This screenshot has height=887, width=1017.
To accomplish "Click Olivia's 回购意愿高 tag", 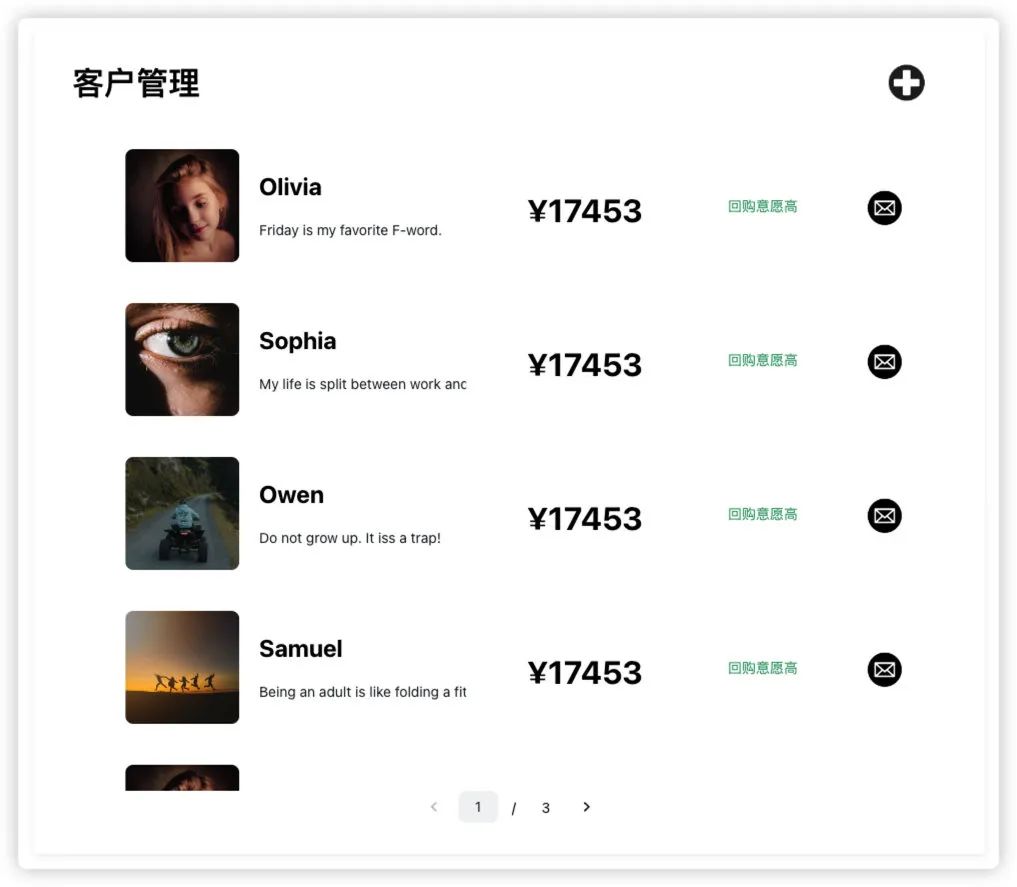I will 762,207.
